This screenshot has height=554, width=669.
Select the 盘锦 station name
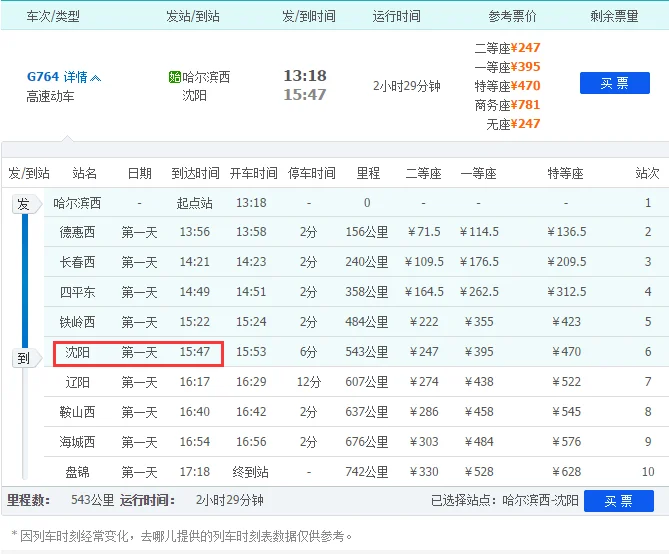point(77,472)
